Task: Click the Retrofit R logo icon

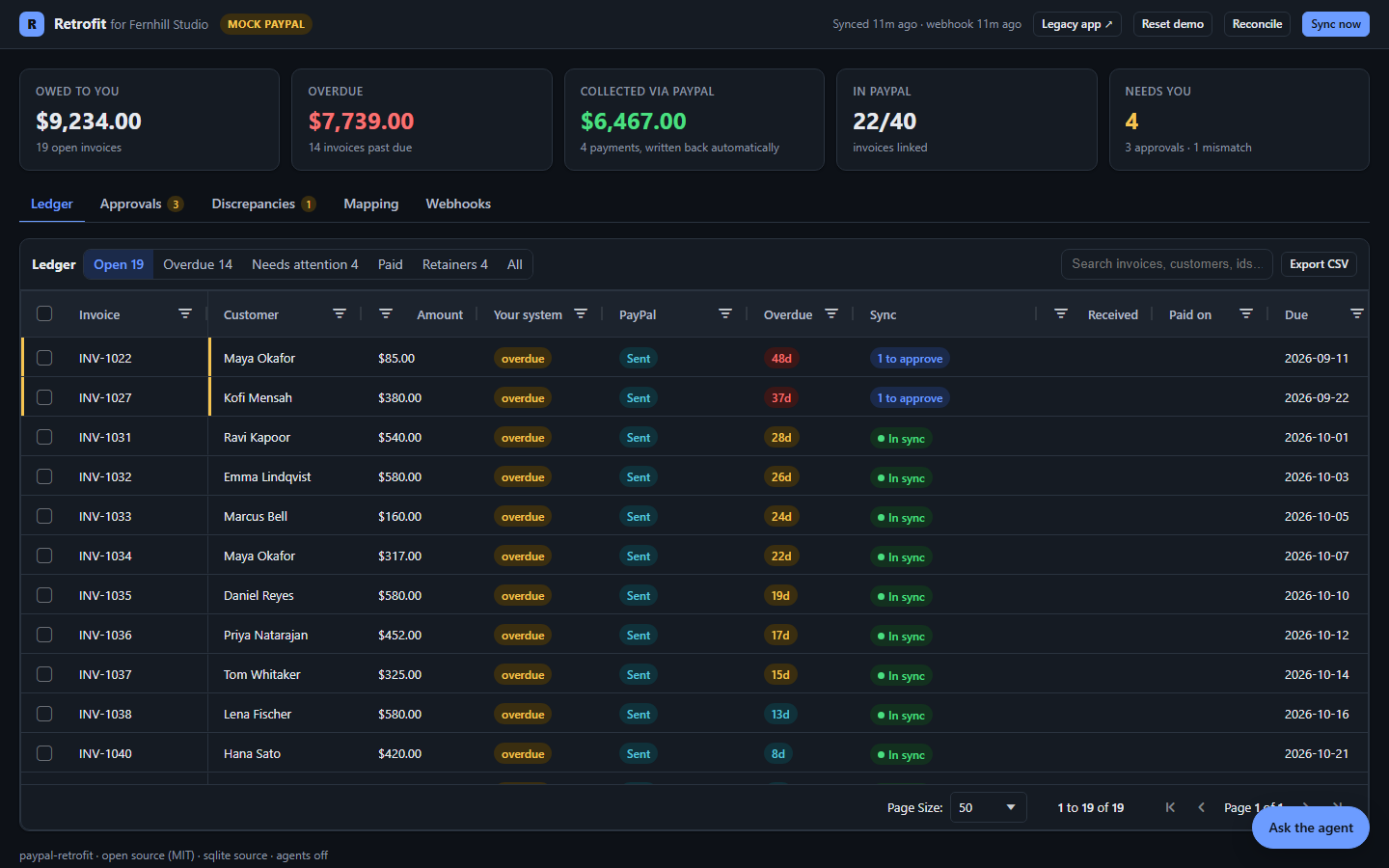Action: [x=32, y=24]
